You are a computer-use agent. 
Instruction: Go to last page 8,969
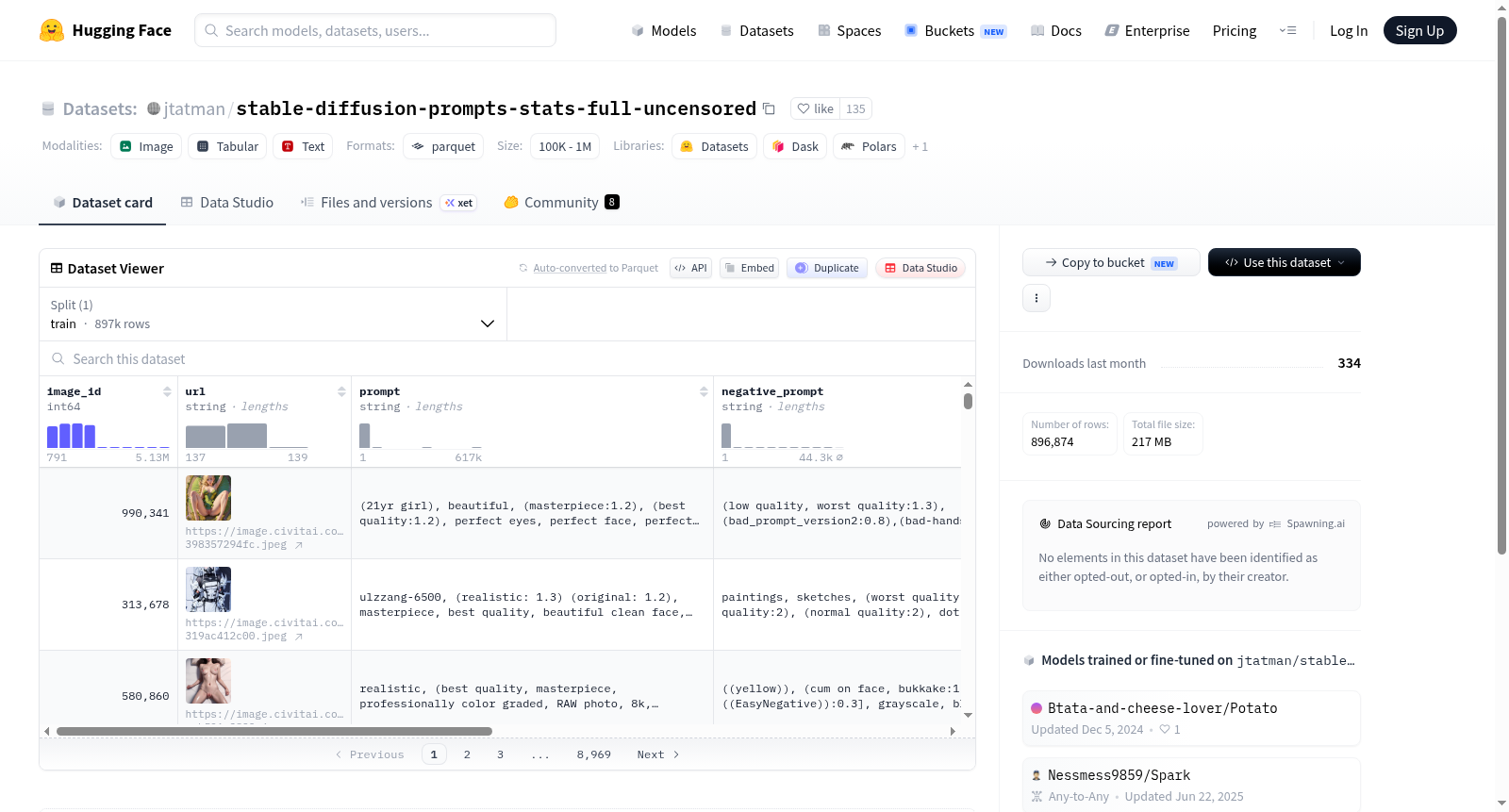click(594, 754)
